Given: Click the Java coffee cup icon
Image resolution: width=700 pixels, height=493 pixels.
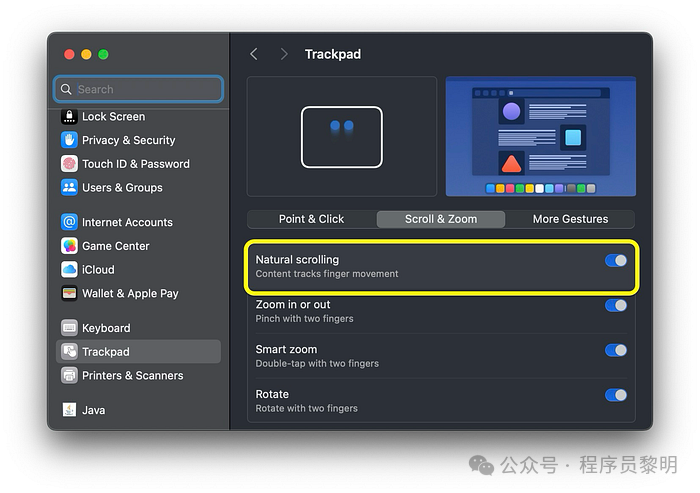Looking at the screenshot, I should 69,409.
